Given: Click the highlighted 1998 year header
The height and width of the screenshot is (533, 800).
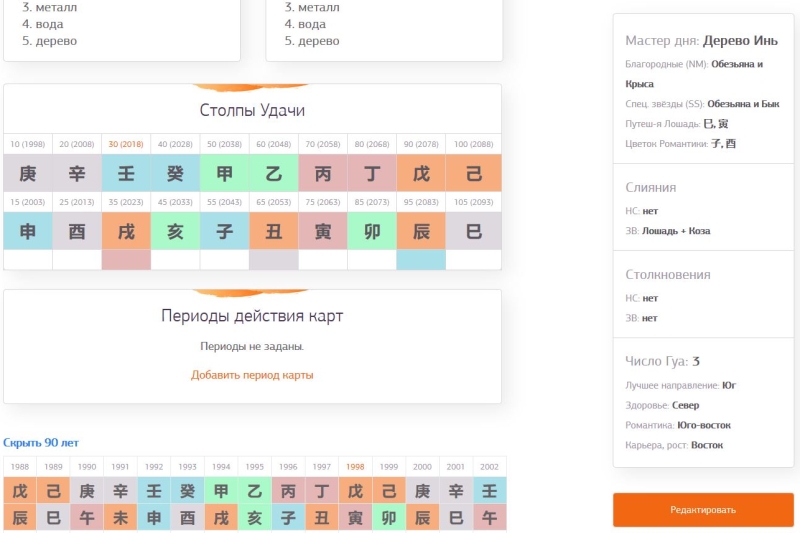Looking at the screenshot, I should (355, 467).
